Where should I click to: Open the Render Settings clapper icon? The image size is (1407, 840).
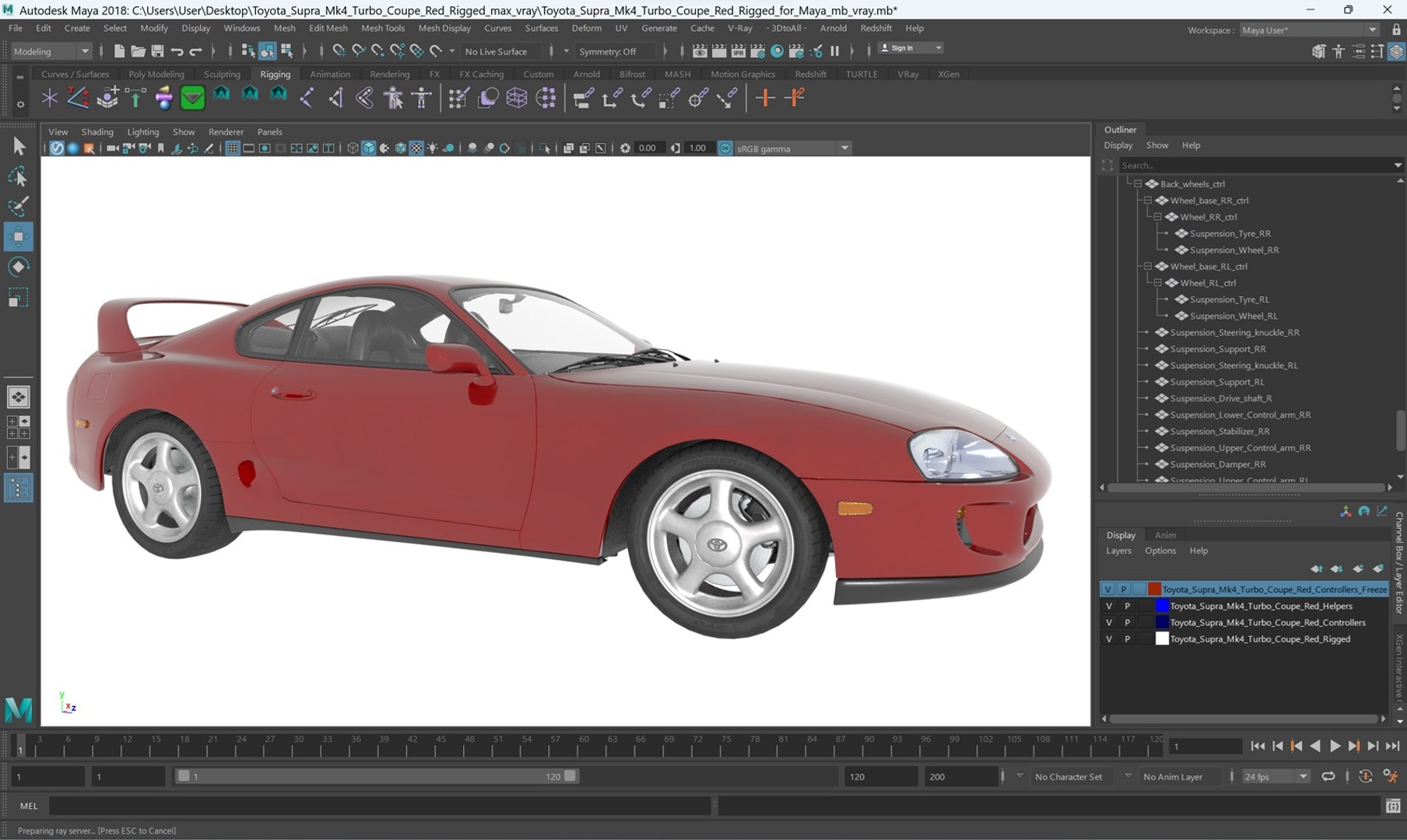pos(757,51)
